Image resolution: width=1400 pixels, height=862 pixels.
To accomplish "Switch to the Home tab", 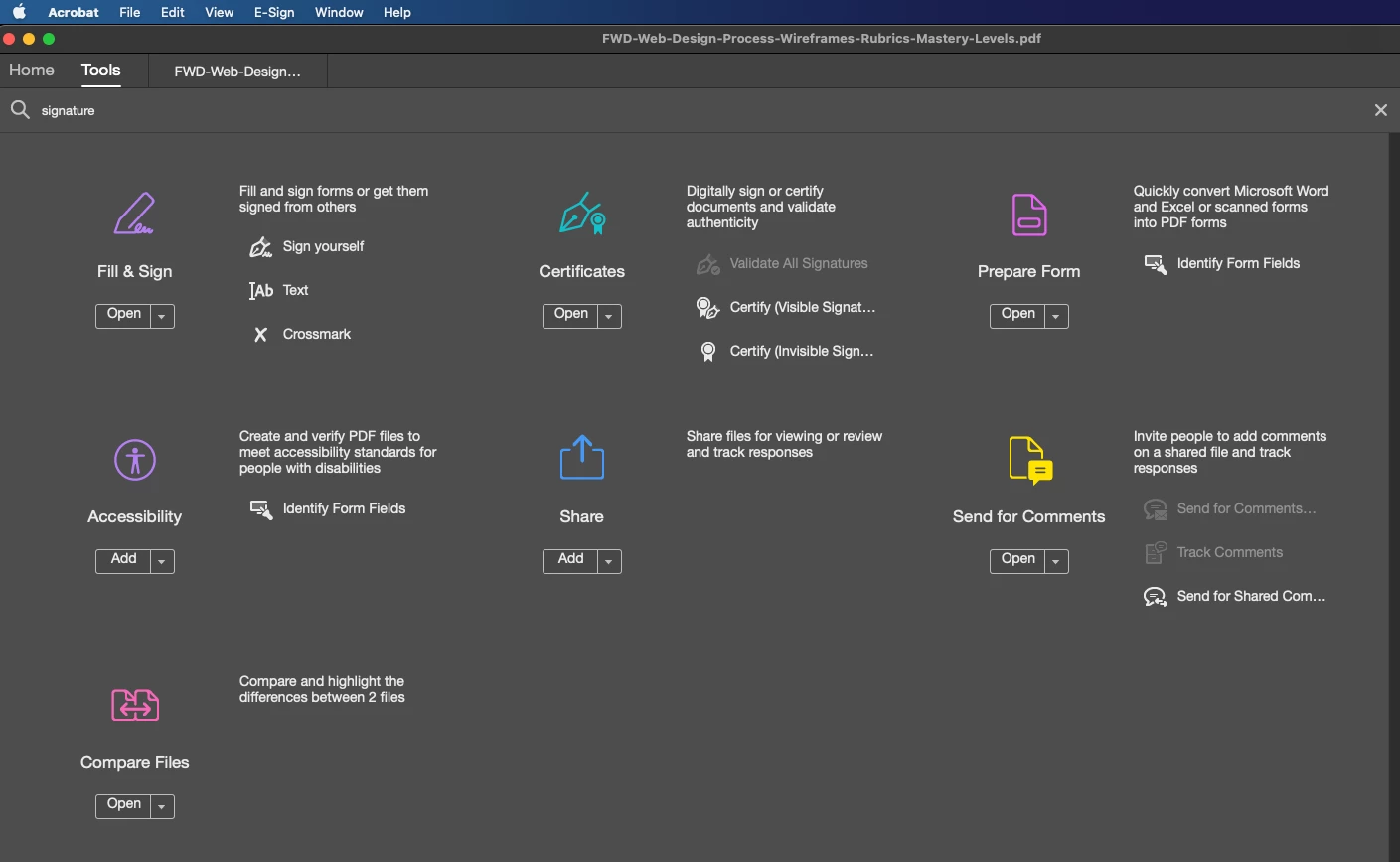I will click(32, 70).
